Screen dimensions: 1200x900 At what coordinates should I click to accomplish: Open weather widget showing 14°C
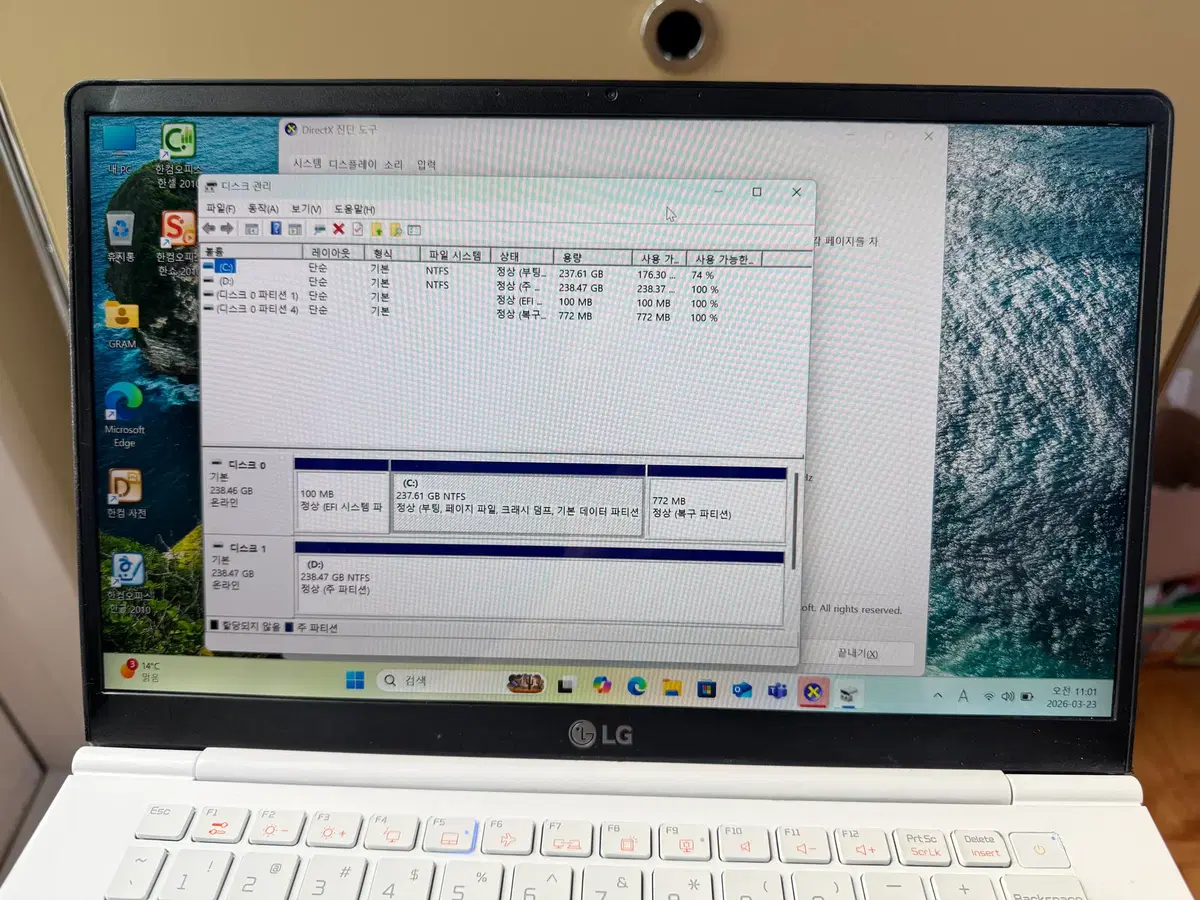coord(142,671)
